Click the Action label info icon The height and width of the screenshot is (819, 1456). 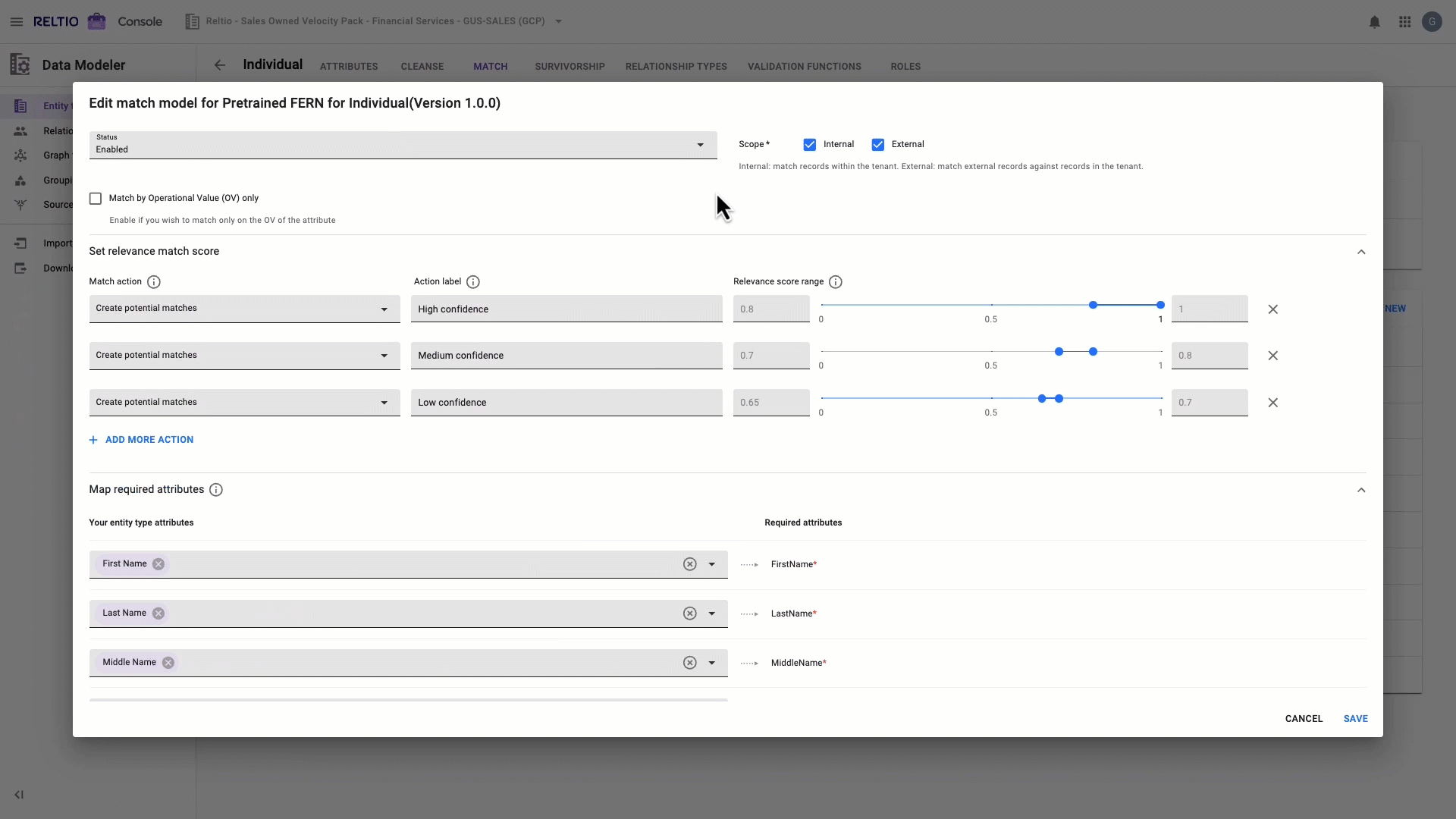tap(473, 282)
